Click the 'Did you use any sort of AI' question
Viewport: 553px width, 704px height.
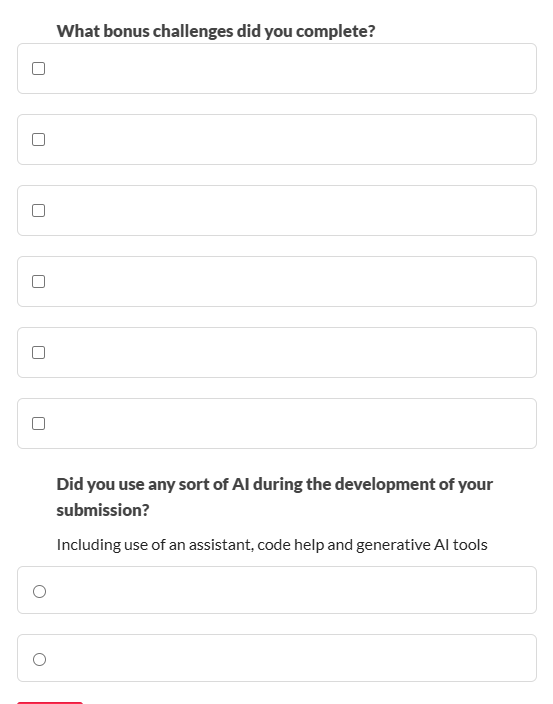(275, 497)
